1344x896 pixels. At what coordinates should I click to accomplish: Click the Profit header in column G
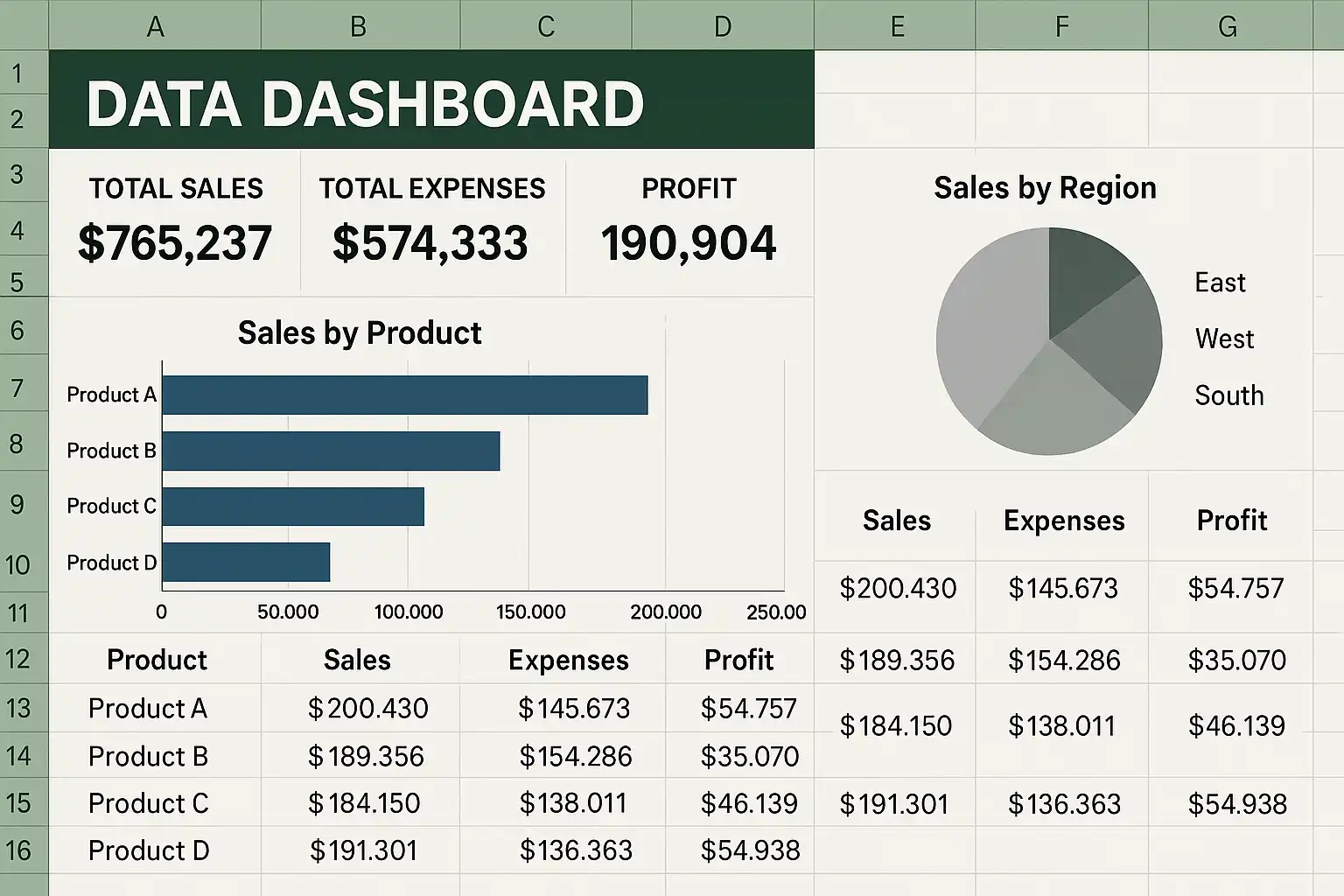pos(1231,521)
